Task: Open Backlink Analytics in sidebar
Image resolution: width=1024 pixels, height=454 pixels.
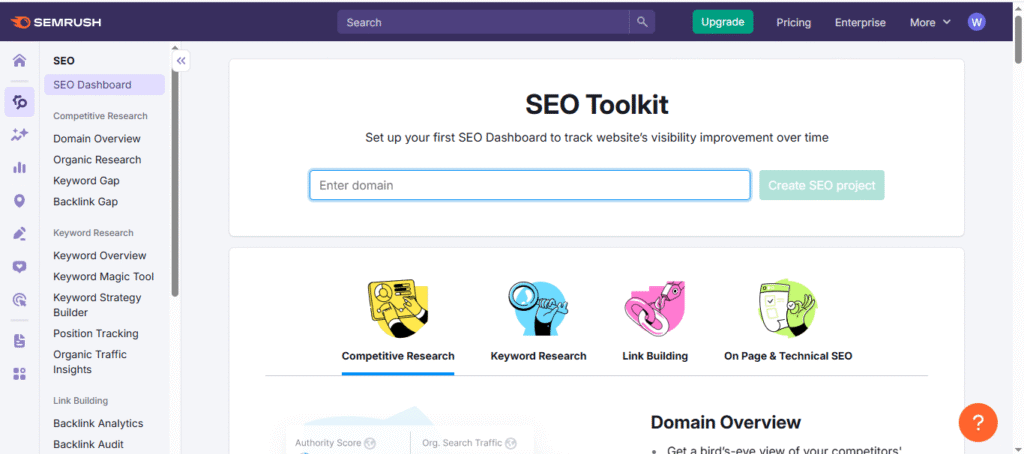Action: click(98, 423)
